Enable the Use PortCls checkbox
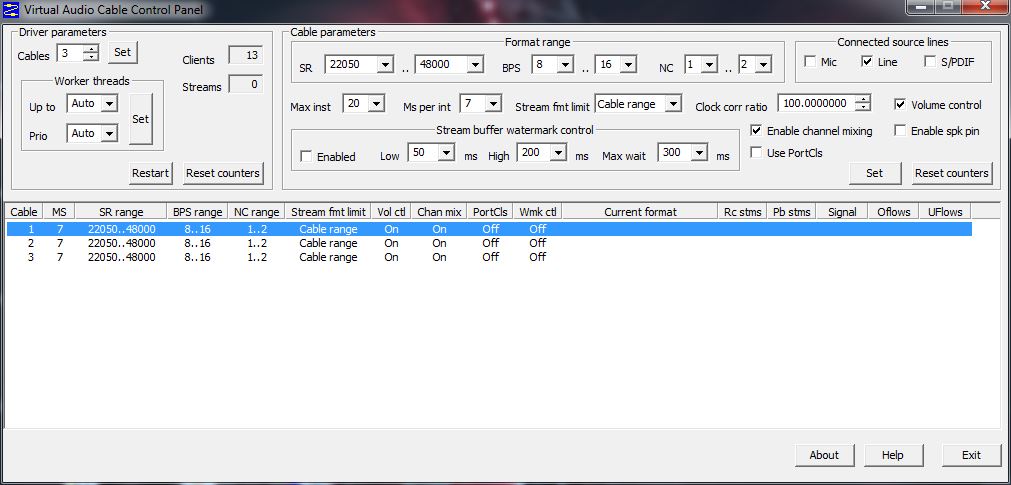Image resolution: width=1011 pixels, height=485 pixels. (x=756, y=153)
